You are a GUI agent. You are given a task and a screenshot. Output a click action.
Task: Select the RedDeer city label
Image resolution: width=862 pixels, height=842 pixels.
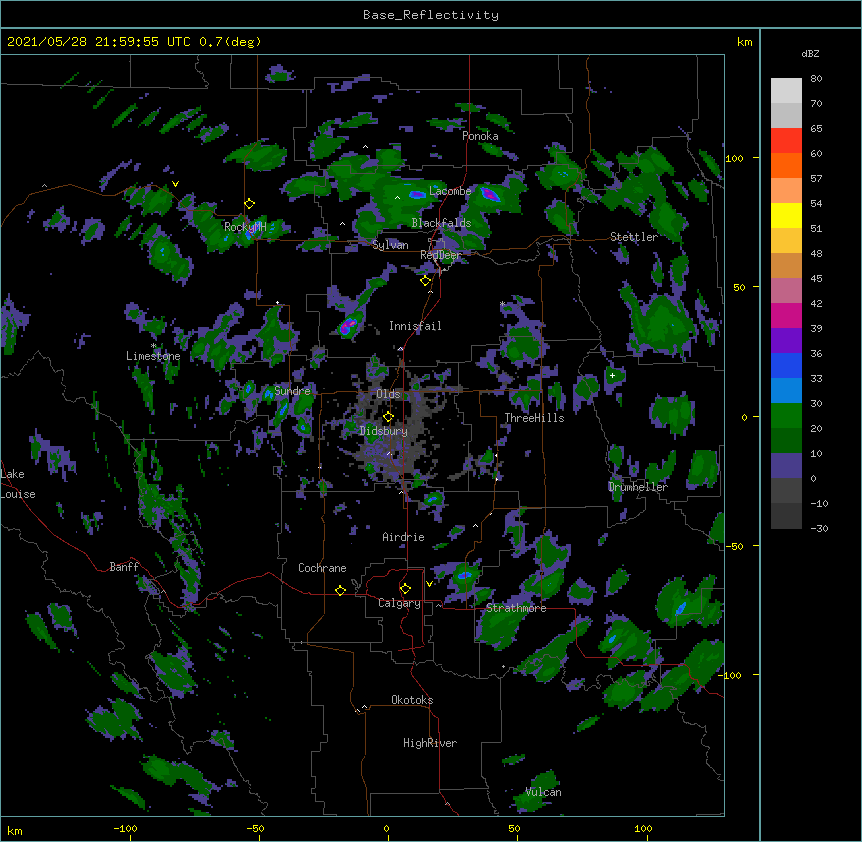[441, 255]
